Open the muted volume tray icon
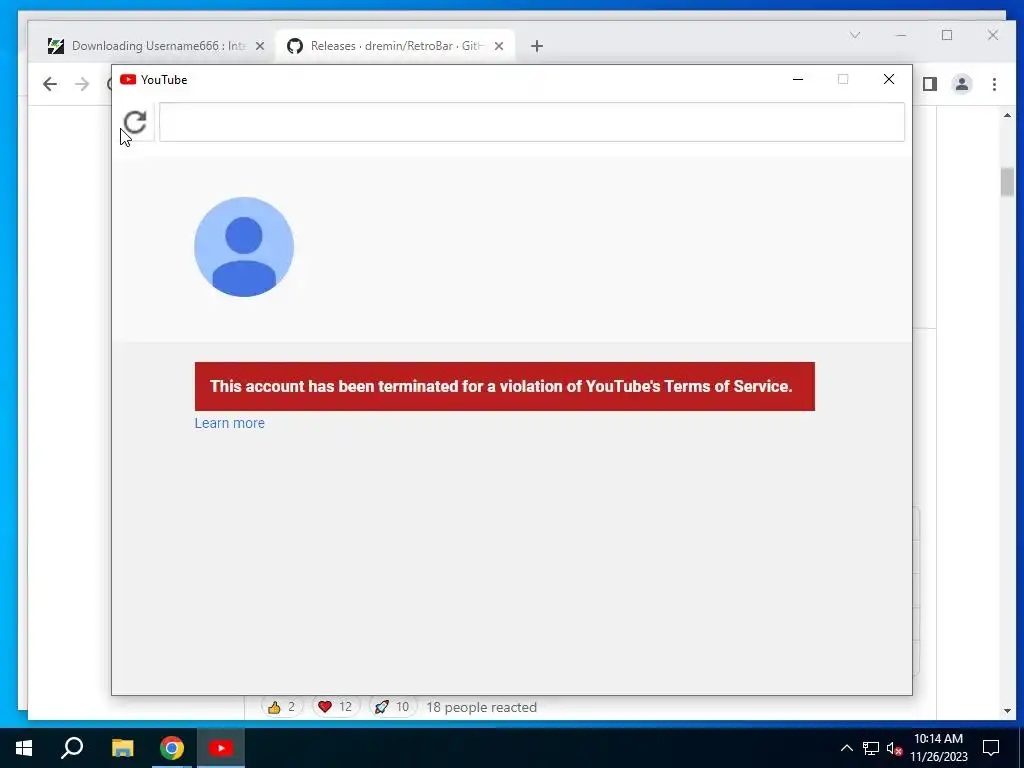This screenshot has width=1024, height=768. point(895,748)
